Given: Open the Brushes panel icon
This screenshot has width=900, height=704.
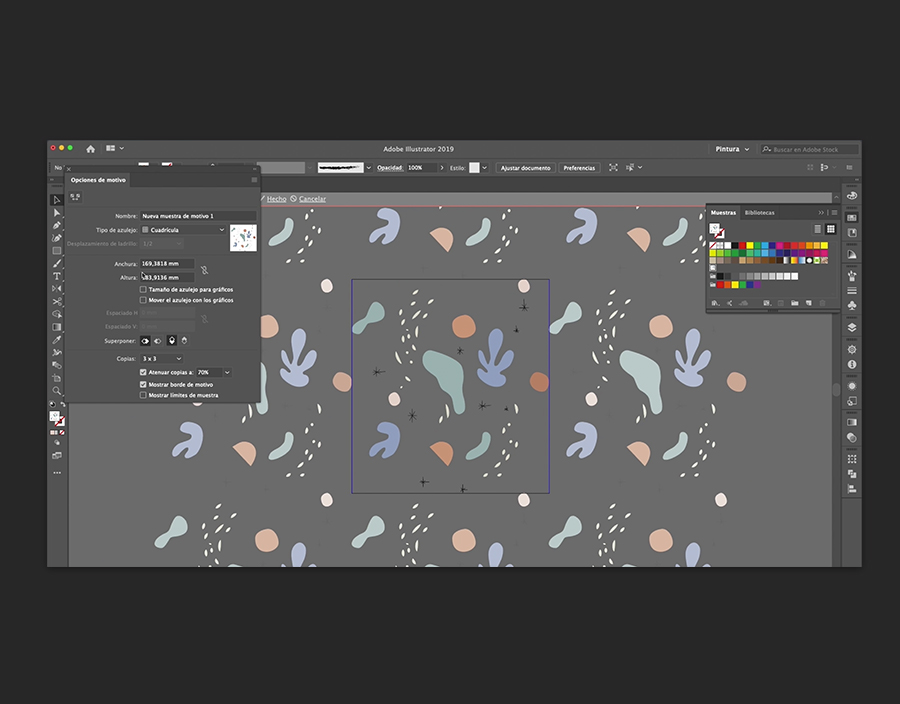Looking at the screenshot, I should pyautogui.click(x=852, y=275).
